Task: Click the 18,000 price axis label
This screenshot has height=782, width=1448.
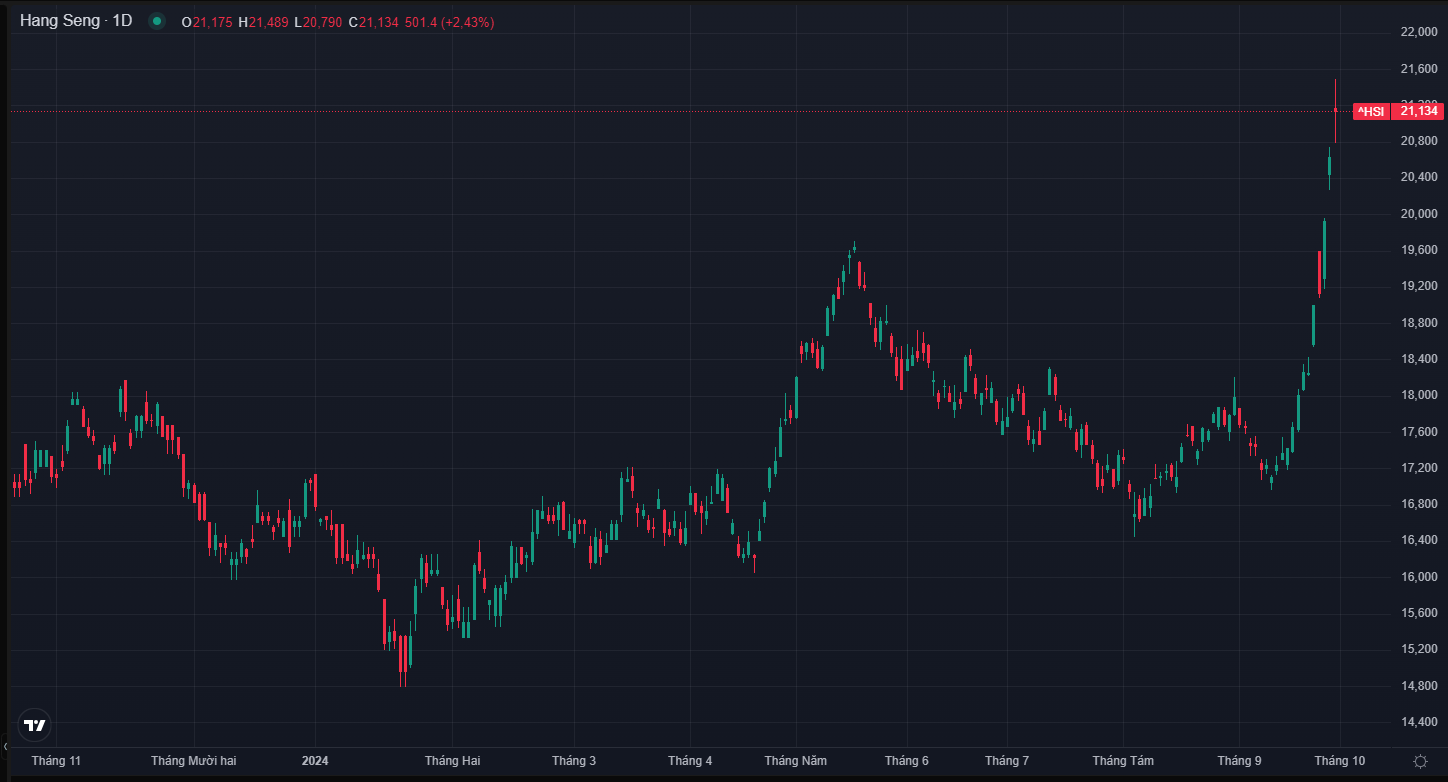Action: point(1419,395)
